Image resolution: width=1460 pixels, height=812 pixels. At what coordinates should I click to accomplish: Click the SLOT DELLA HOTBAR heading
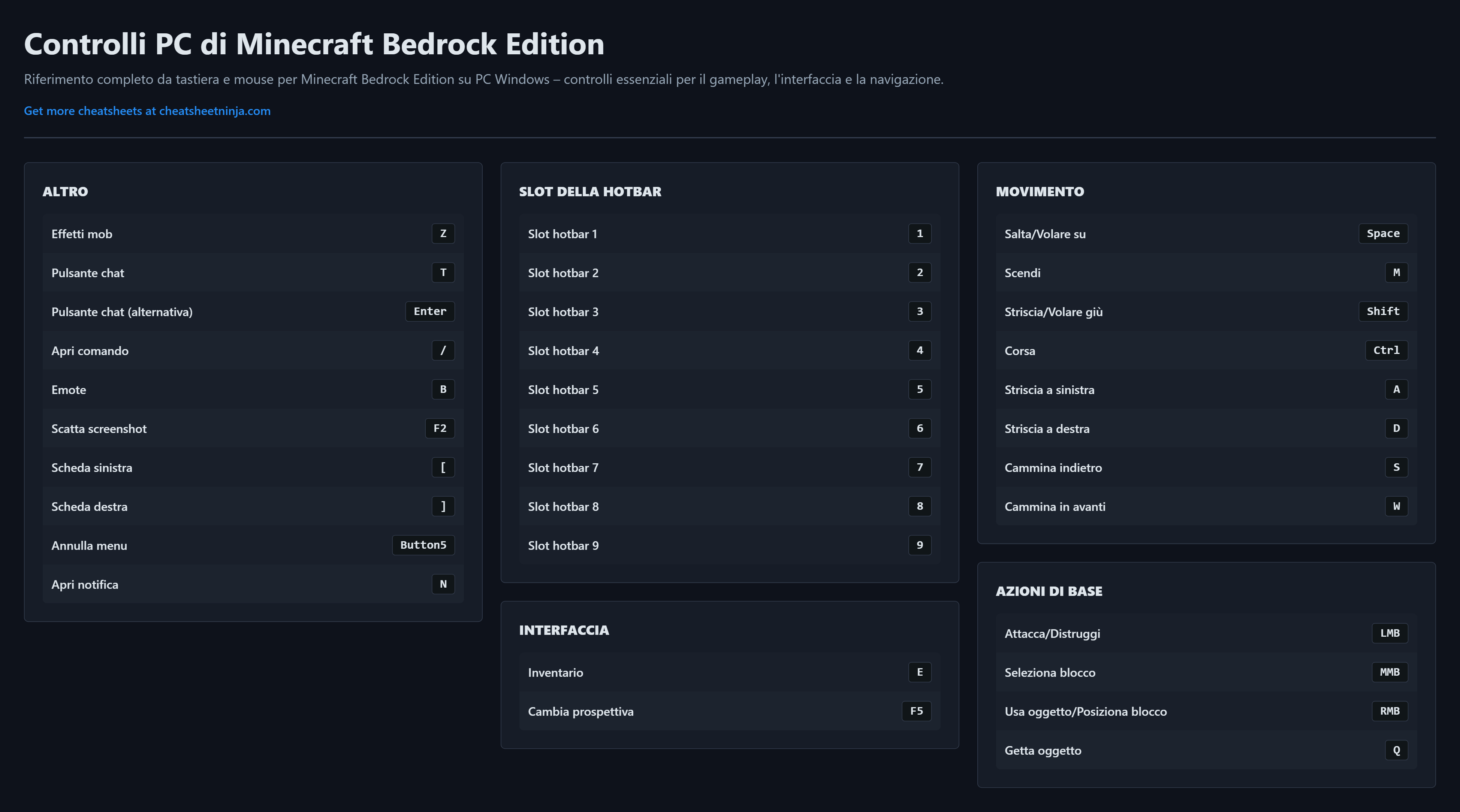[589, 191]
